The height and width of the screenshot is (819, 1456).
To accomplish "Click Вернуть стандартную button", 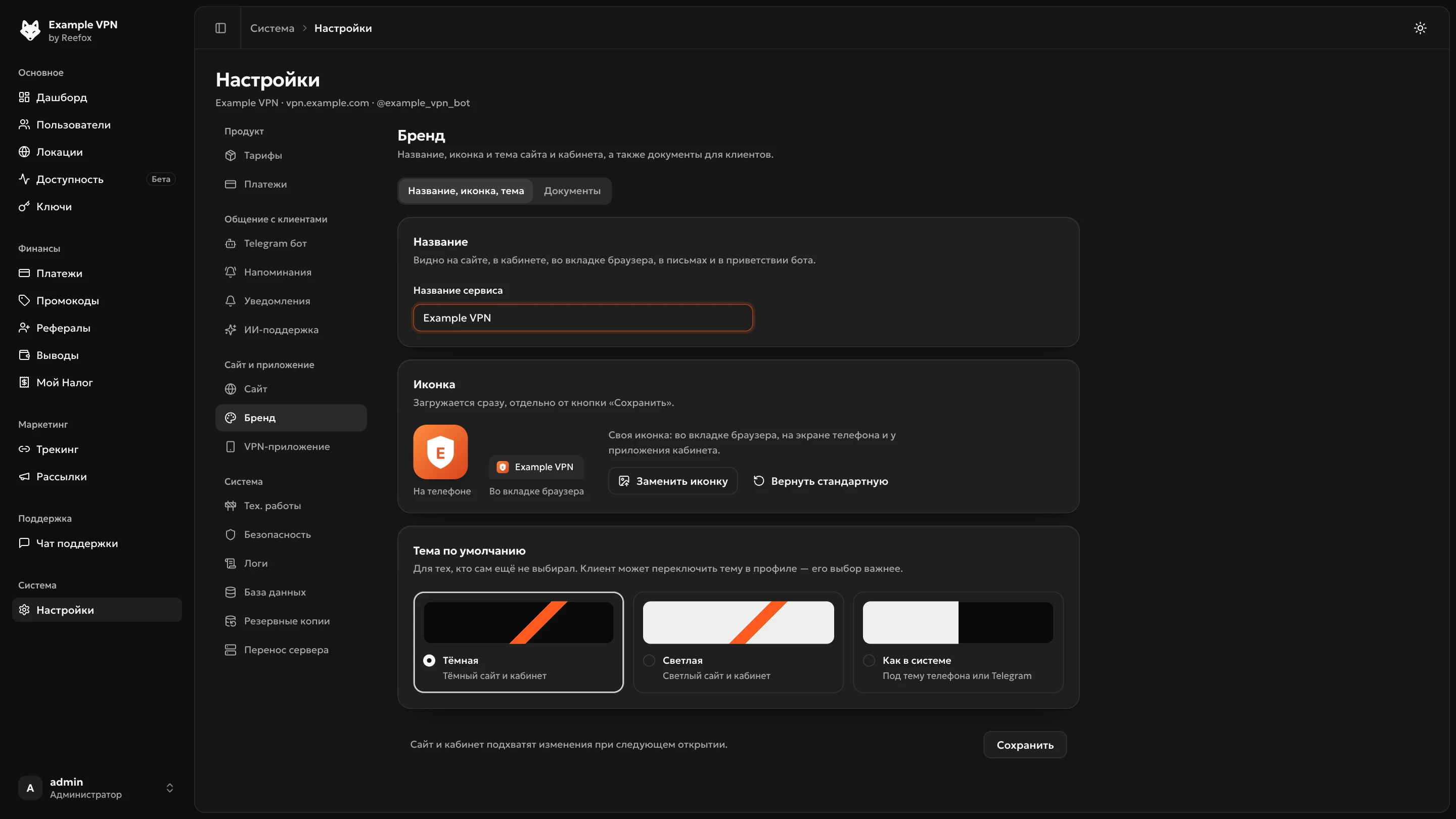I will 821,481.
